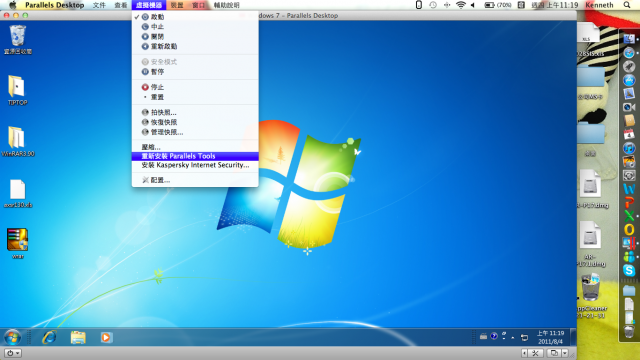This screenshot has width=640, height=360.
Task: Click the Kenneth user menu
Action: [600, 5]
